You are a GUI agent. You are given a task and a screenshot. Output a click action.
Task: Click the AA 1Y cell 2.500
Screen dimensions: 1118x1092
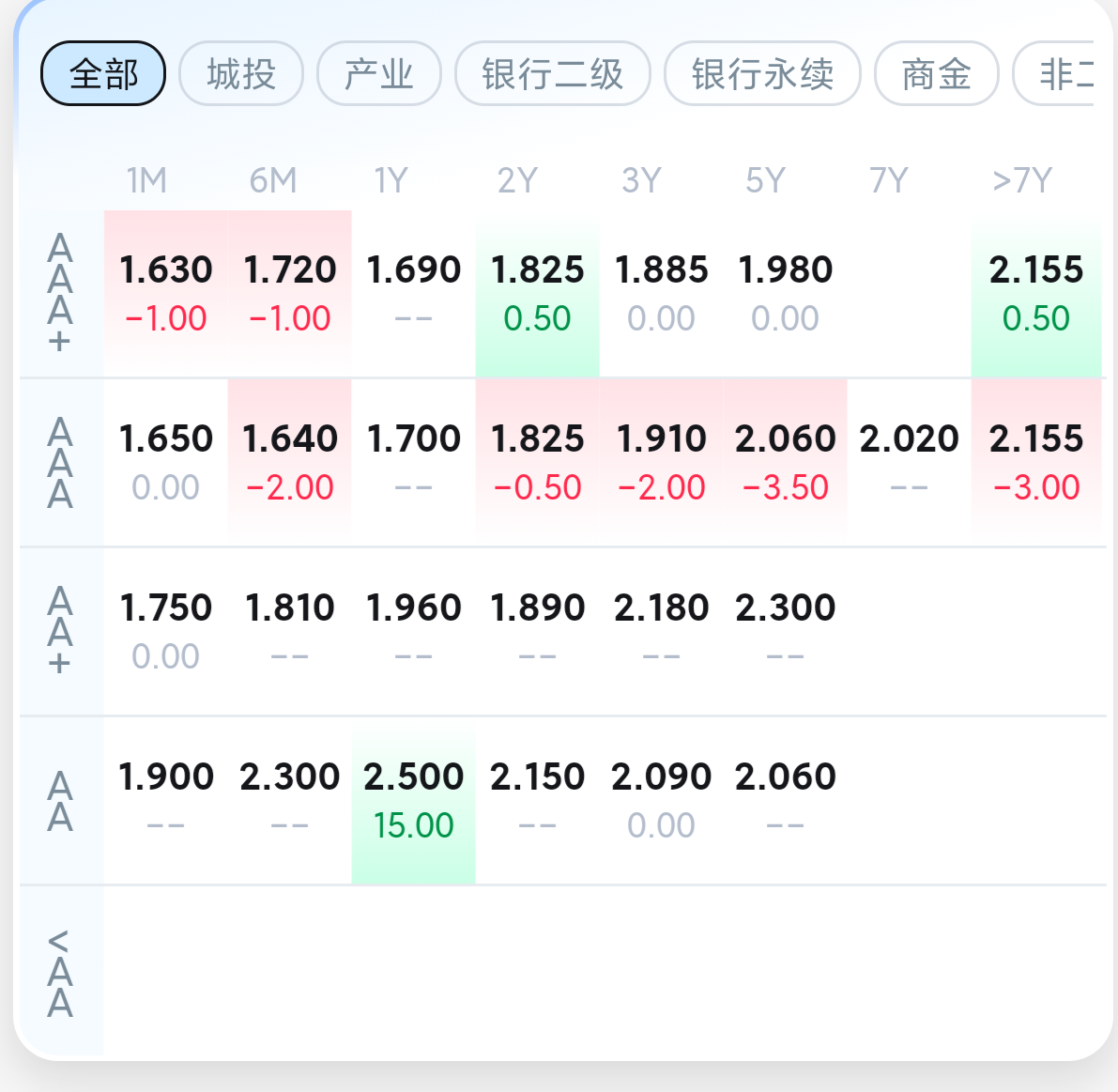tap(413, 798)
